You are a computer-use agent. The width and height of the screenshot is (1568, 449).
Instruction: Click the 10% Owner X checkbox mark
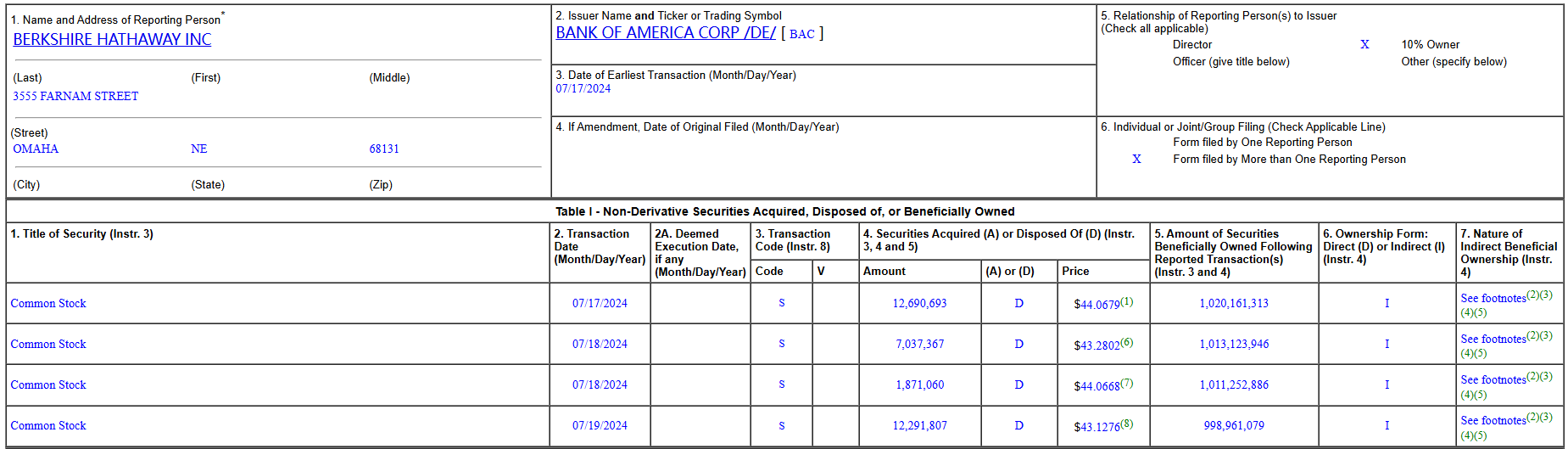(x=1364, y=44)
